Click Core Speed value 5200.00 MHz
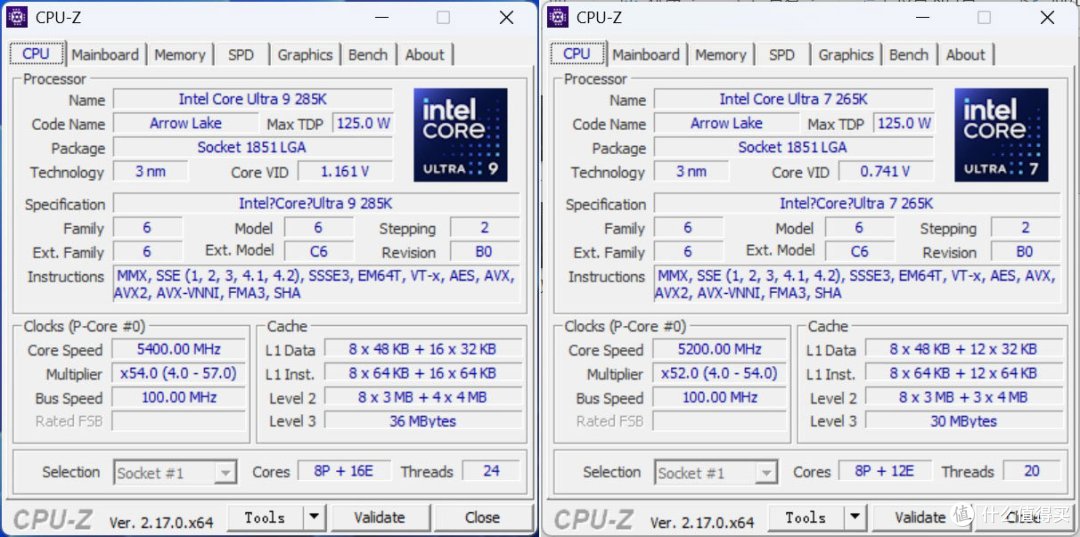 tap(720, 350)
